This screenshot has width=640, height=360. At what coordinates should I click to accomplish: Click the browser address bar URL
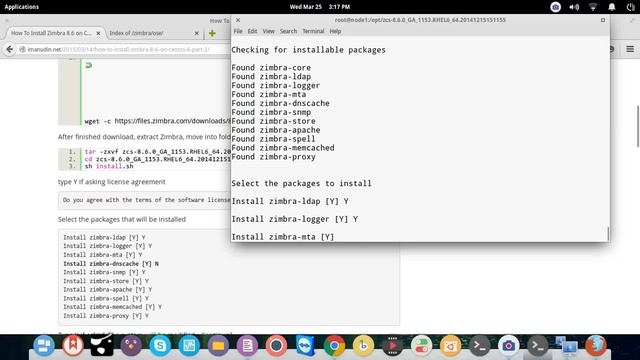pos(118,49)
